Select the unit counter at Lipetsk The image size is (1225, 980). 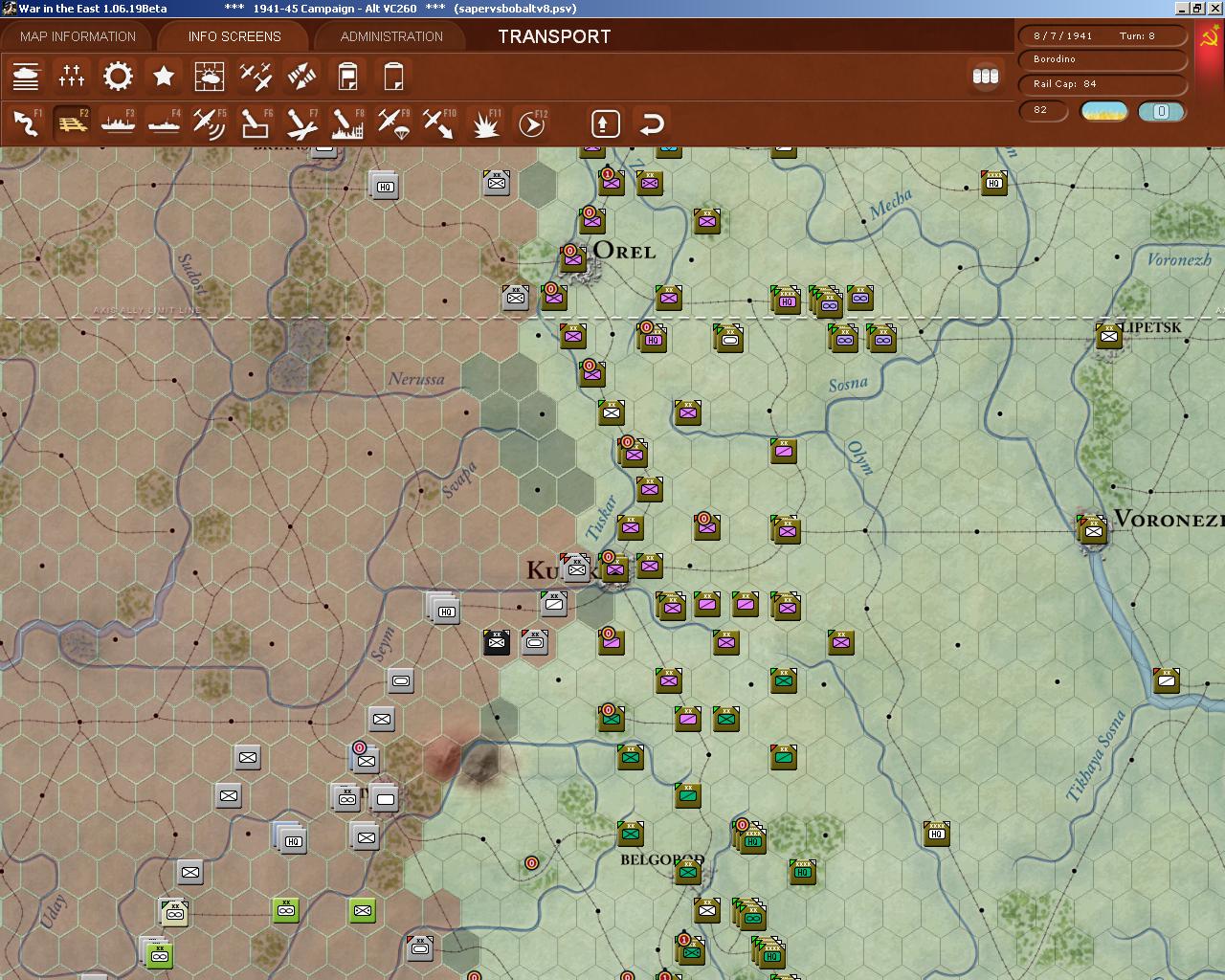point(1108,336)
